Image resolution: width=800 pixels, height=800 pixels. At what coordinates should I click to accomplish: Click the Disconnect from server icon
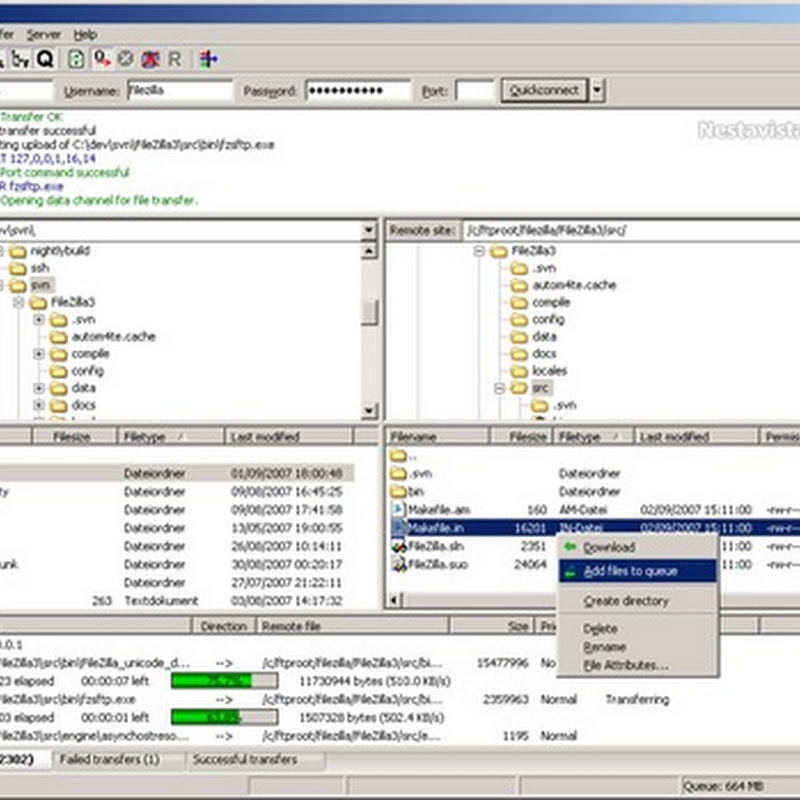(x=150, y=59)
